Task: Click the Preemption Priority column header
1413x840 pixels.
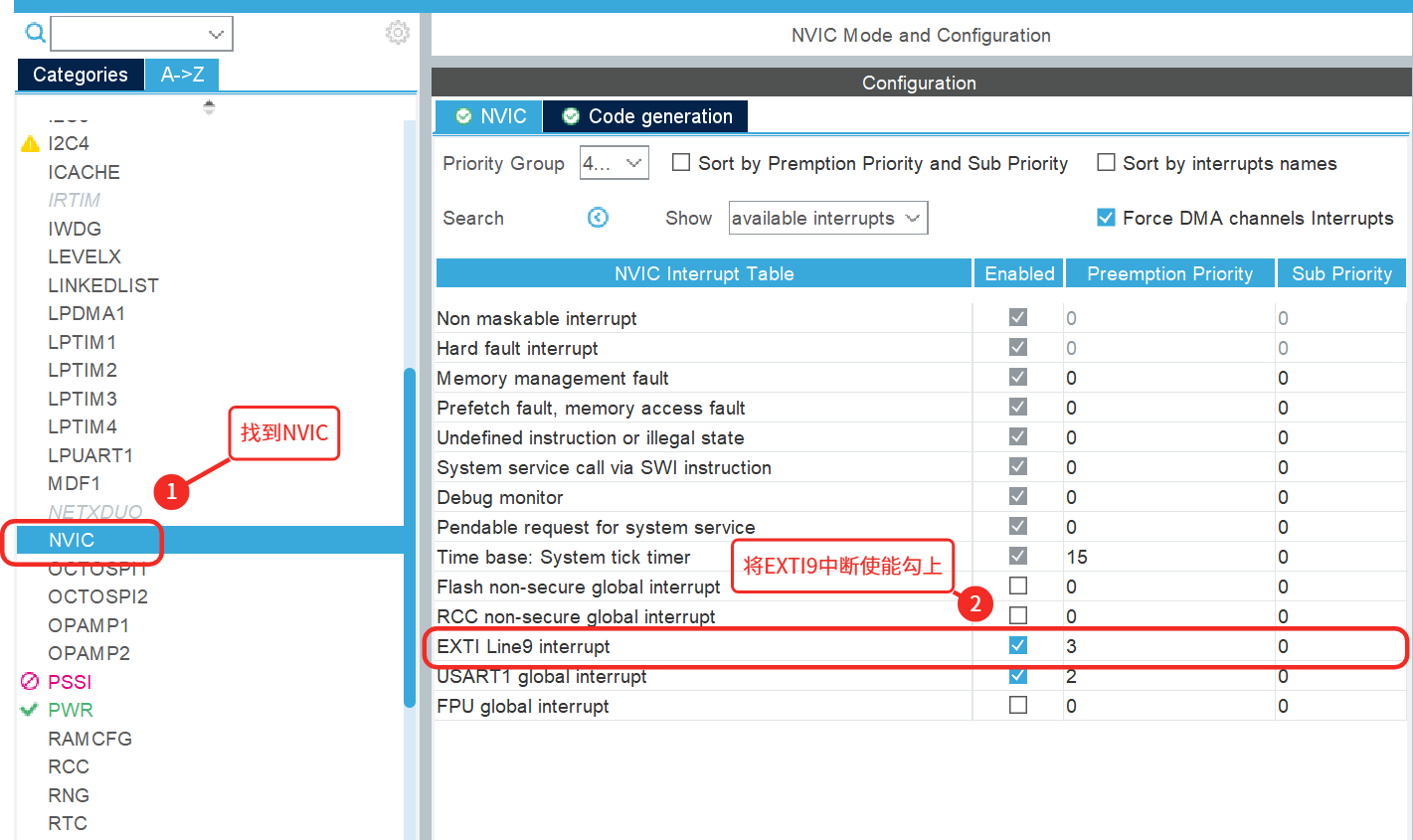Action: pyautogui.click(x=1170, y=273)
